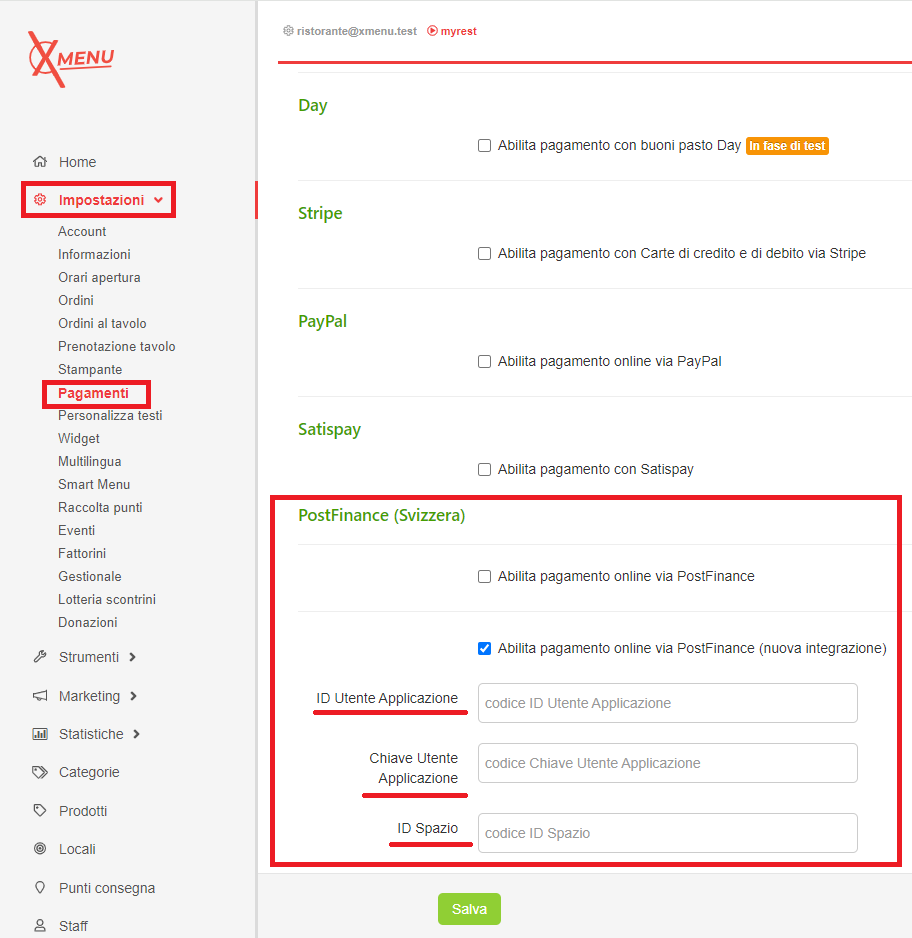This screenshot has height=938, width=912.
Task: Open Orari apertura settings page
Action: click(99, 277)
